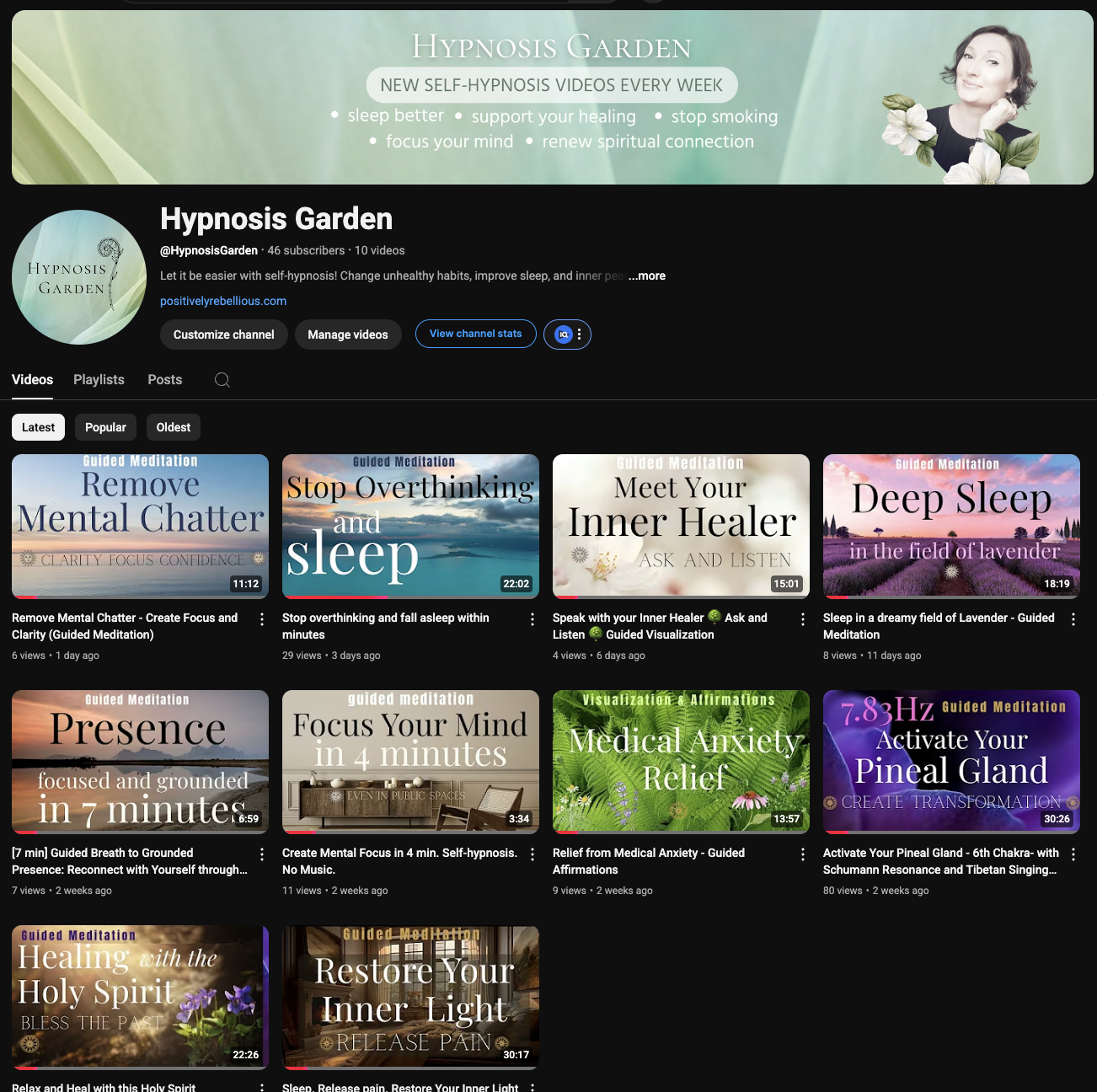
Task: Switch to the Posts tab
Action: pos(164,379)
